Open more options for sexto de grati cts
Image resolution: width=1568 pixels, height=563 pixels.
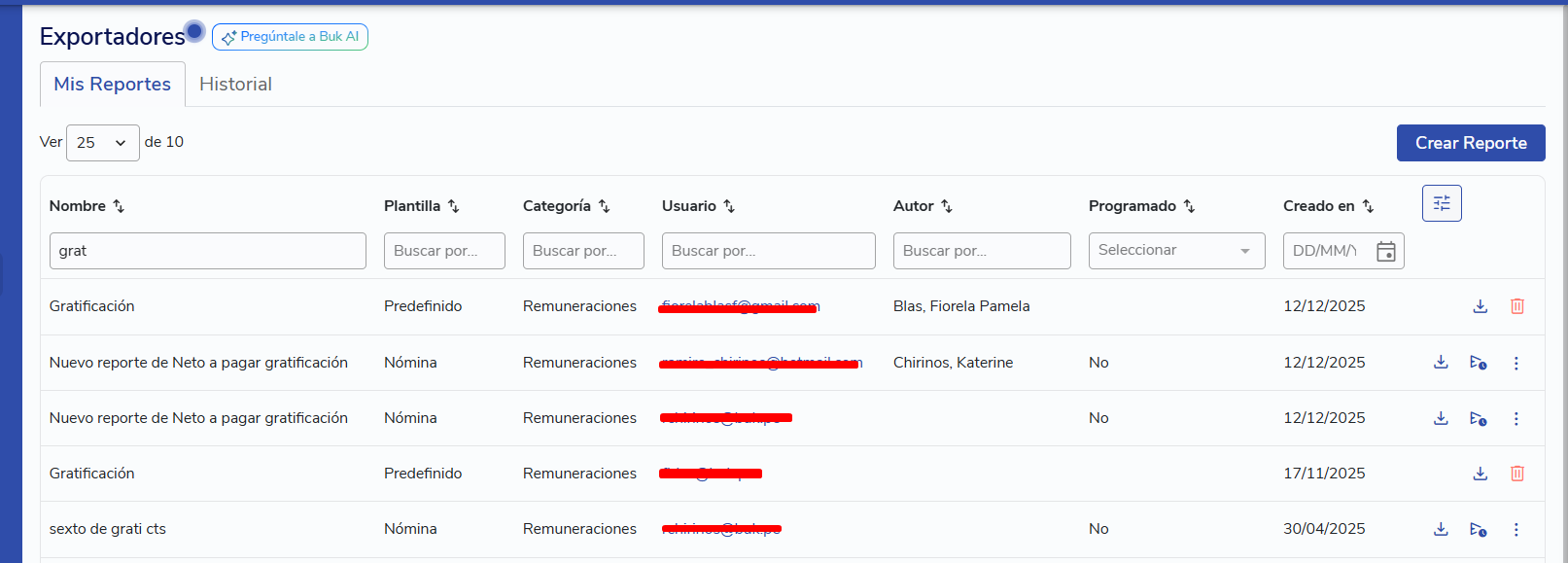[x=1516, y=530]
